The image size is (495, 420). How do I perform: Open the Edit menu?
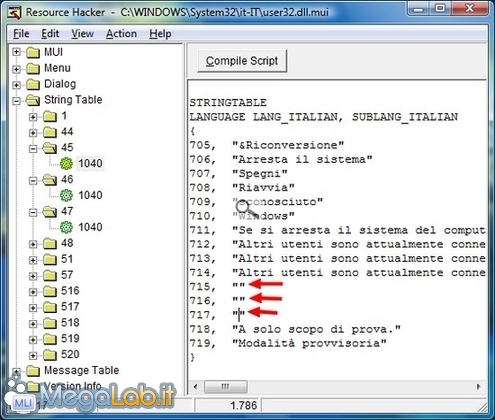click(x=50, y=34)
